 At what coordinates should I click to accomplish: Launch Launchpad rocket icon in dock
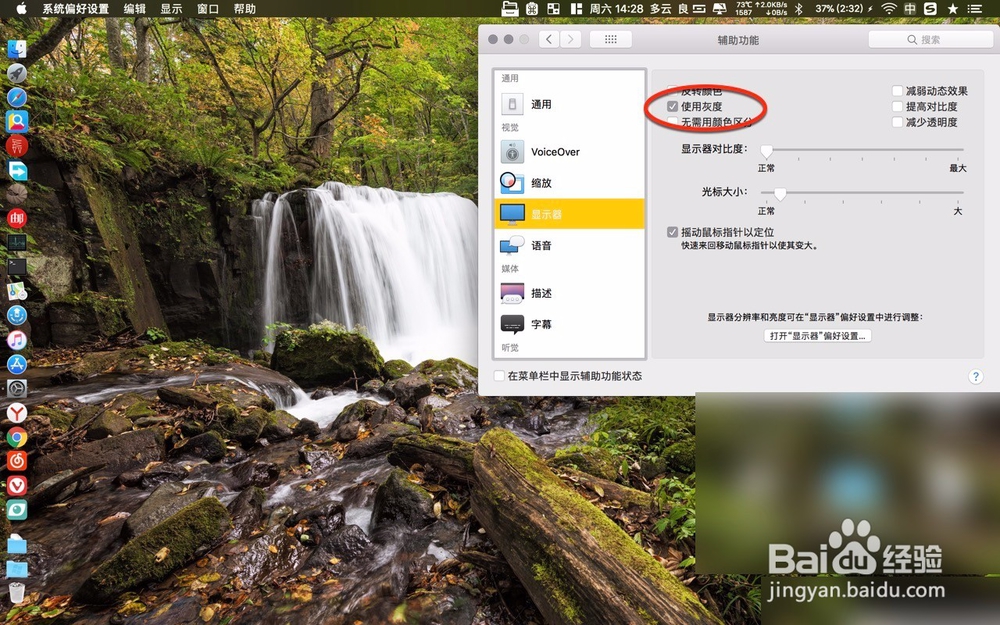[x=17, y=73]
